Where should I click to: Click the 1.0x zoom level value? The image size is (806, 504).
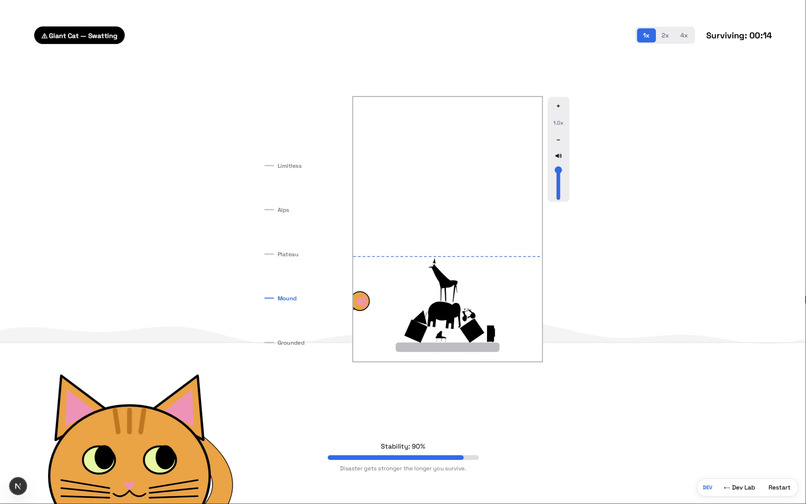(x=558, y=123)
